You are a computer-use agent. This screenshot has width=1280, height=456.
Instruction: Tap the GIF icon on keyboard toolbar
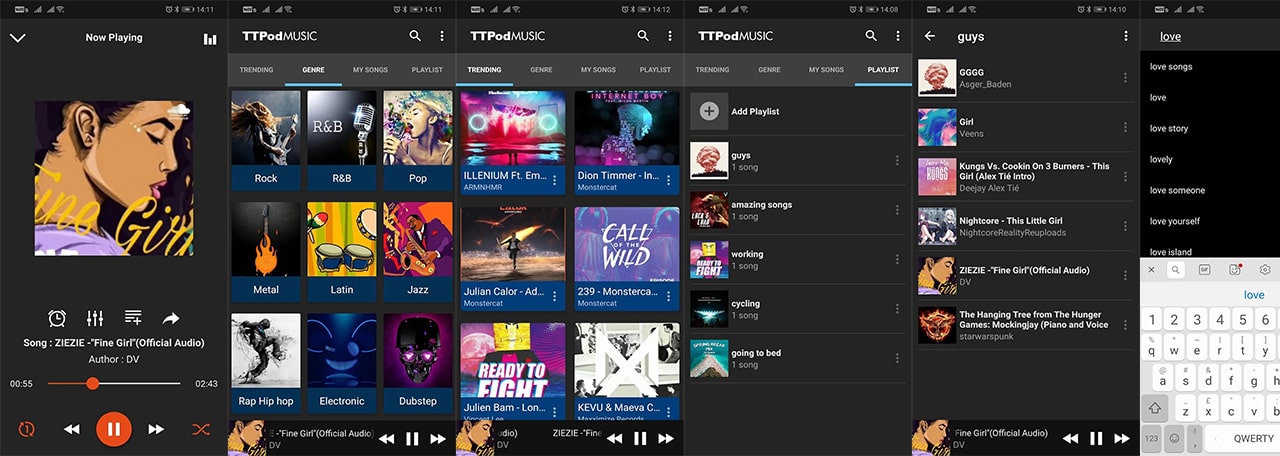coord(1205,270)
